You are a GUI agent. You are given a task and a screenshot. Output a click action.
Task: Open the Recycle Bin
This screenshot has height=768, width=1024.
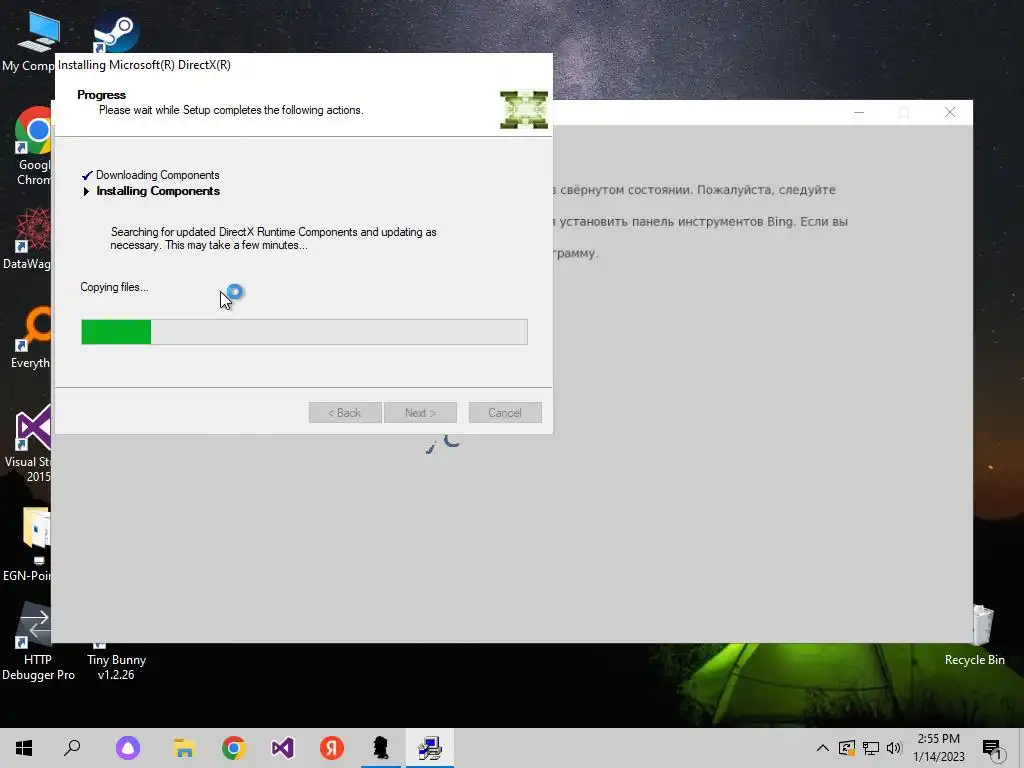(x=974, y=633)
